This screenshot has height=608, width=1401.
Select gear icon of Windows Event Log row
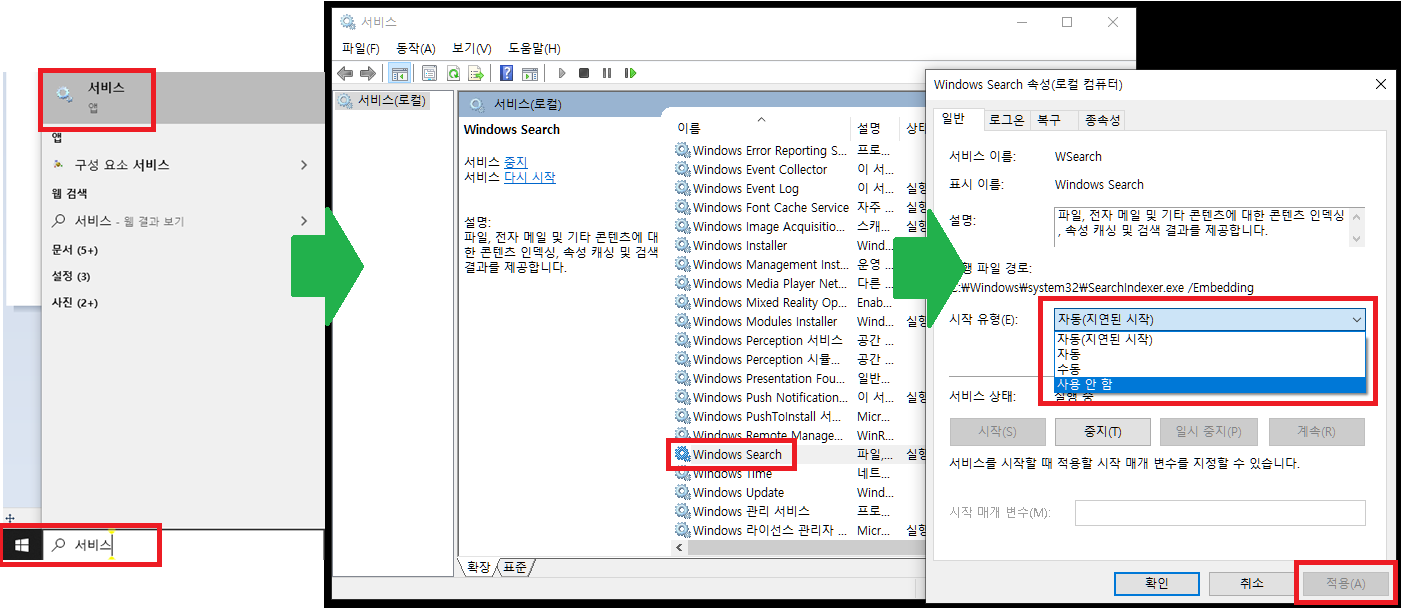coord(683,189)
